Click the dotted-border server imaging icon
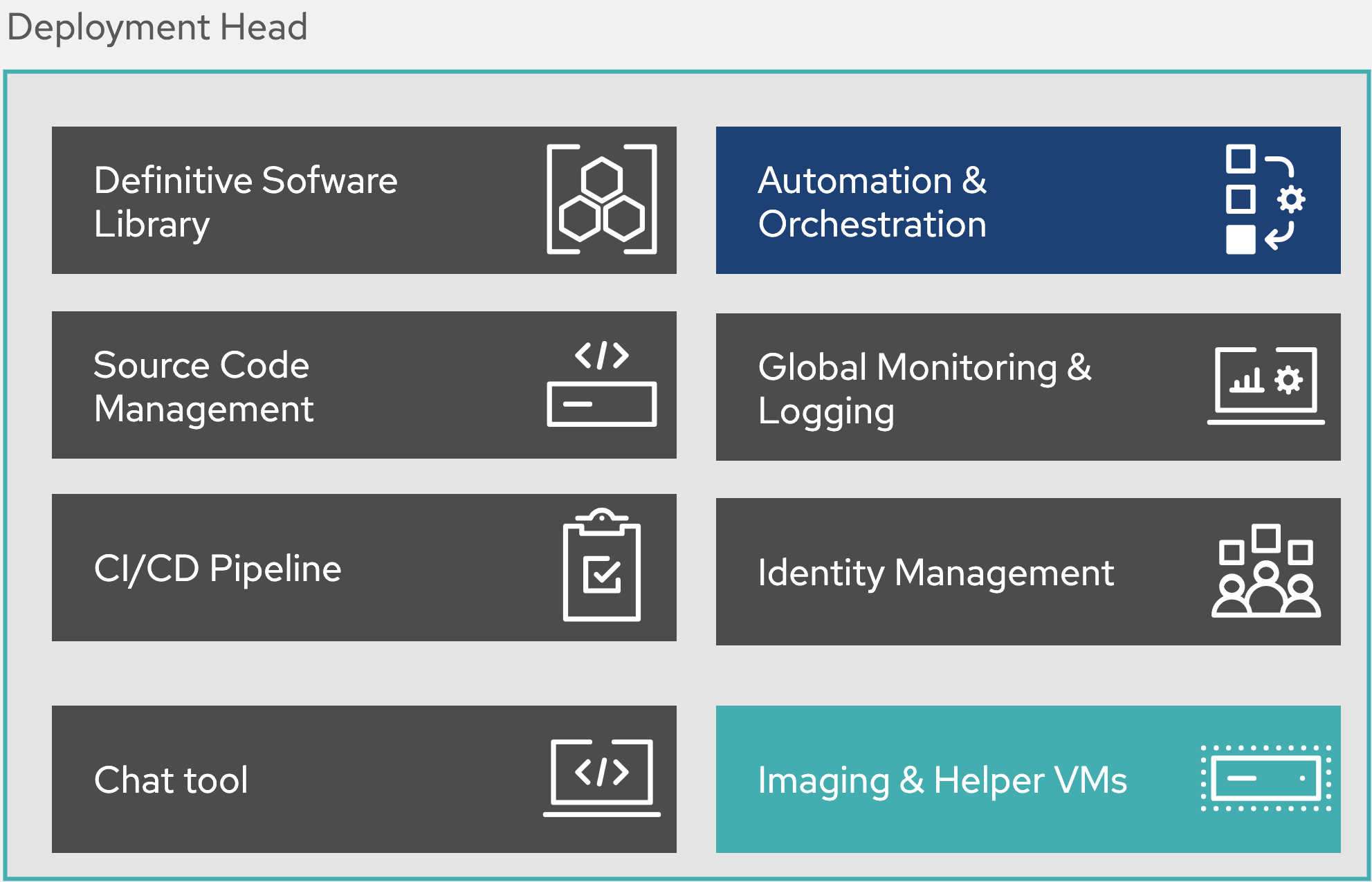Image resolution: width=1372 pixels, height=882 pixels. point(1265,778)
